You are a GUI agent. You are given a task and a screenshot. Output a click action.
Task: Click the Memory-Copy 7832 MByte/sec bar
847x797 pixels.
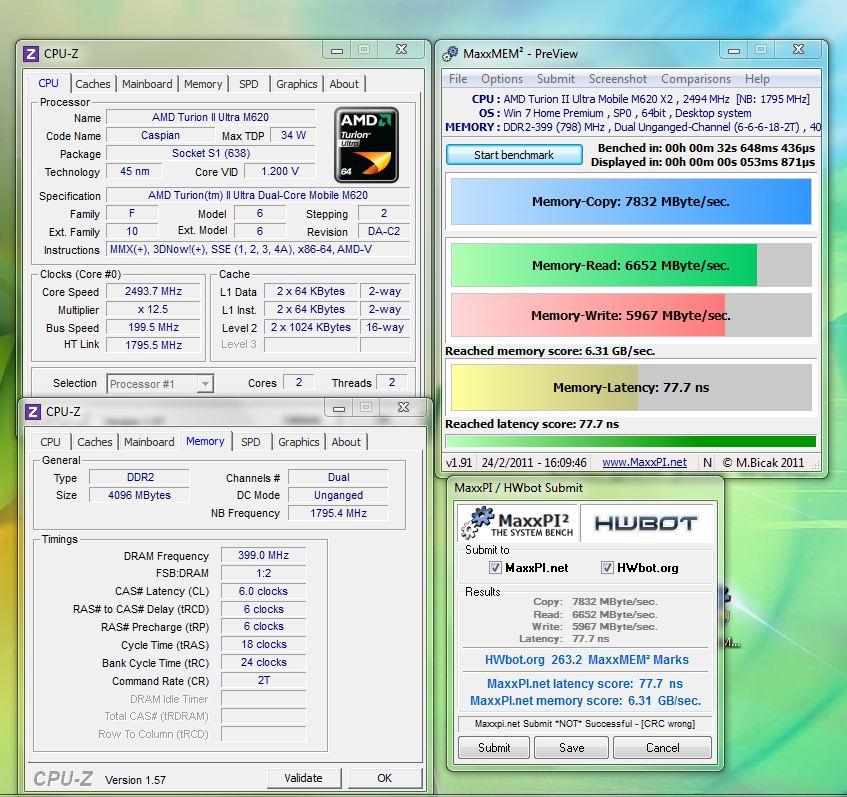[631, 202]
